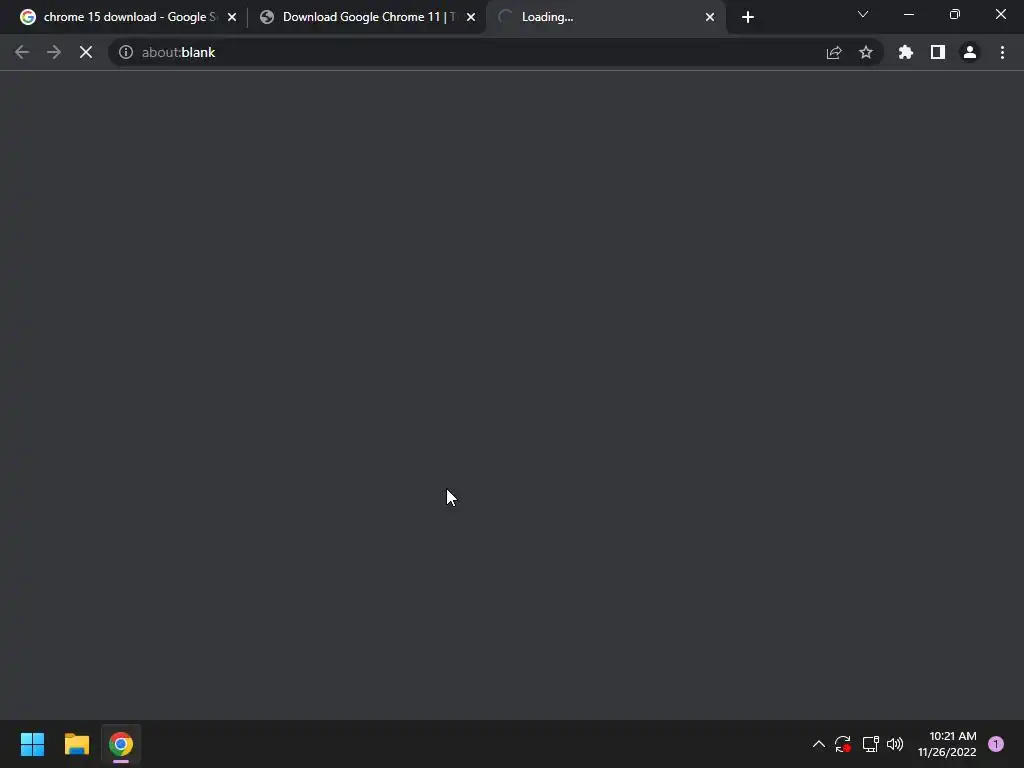Open the Windows Start menu
This screenshot has height=768, width=1024.
point(32,744)
